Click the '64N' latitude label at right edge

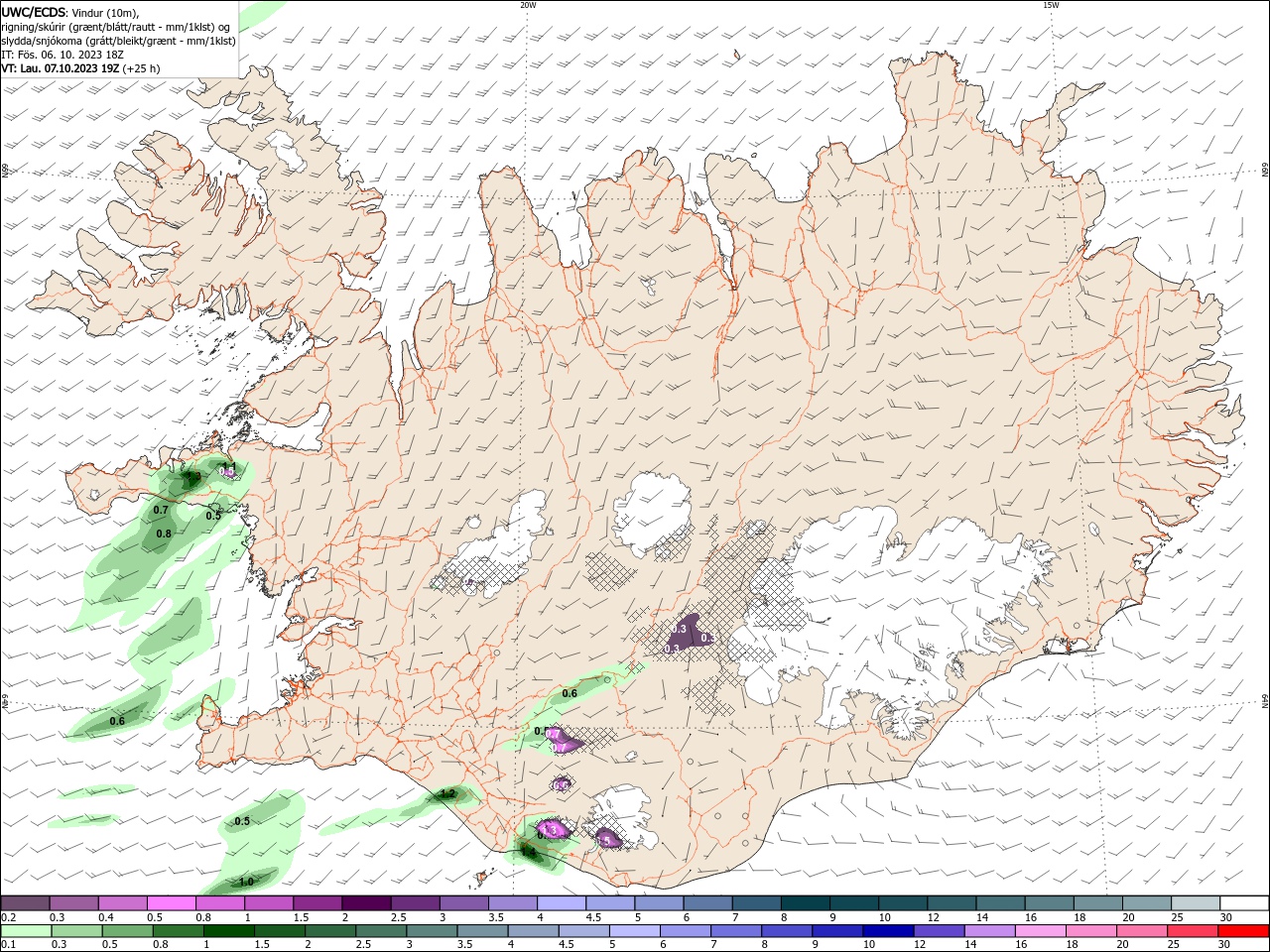coord(1264,701)
